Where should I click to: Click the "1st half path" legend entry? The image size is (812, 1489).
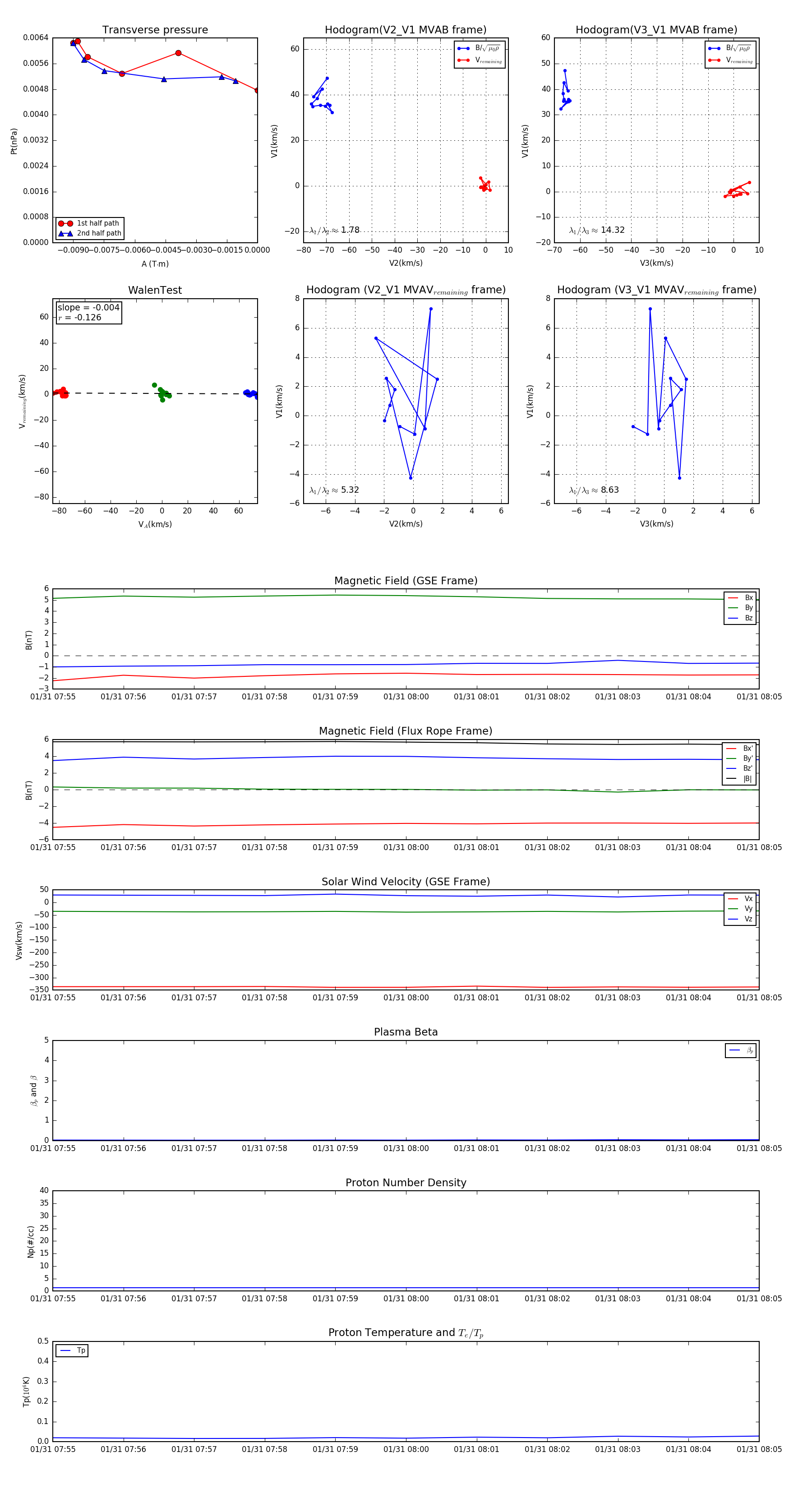[x=90, y=223]
